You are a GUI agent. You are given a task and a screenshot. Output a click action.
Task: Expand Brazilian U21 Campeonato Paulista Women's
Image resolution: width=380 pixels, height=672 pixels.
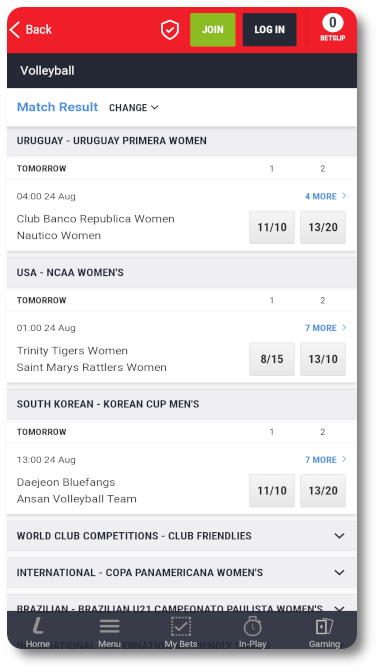click(x=182, y=606)
